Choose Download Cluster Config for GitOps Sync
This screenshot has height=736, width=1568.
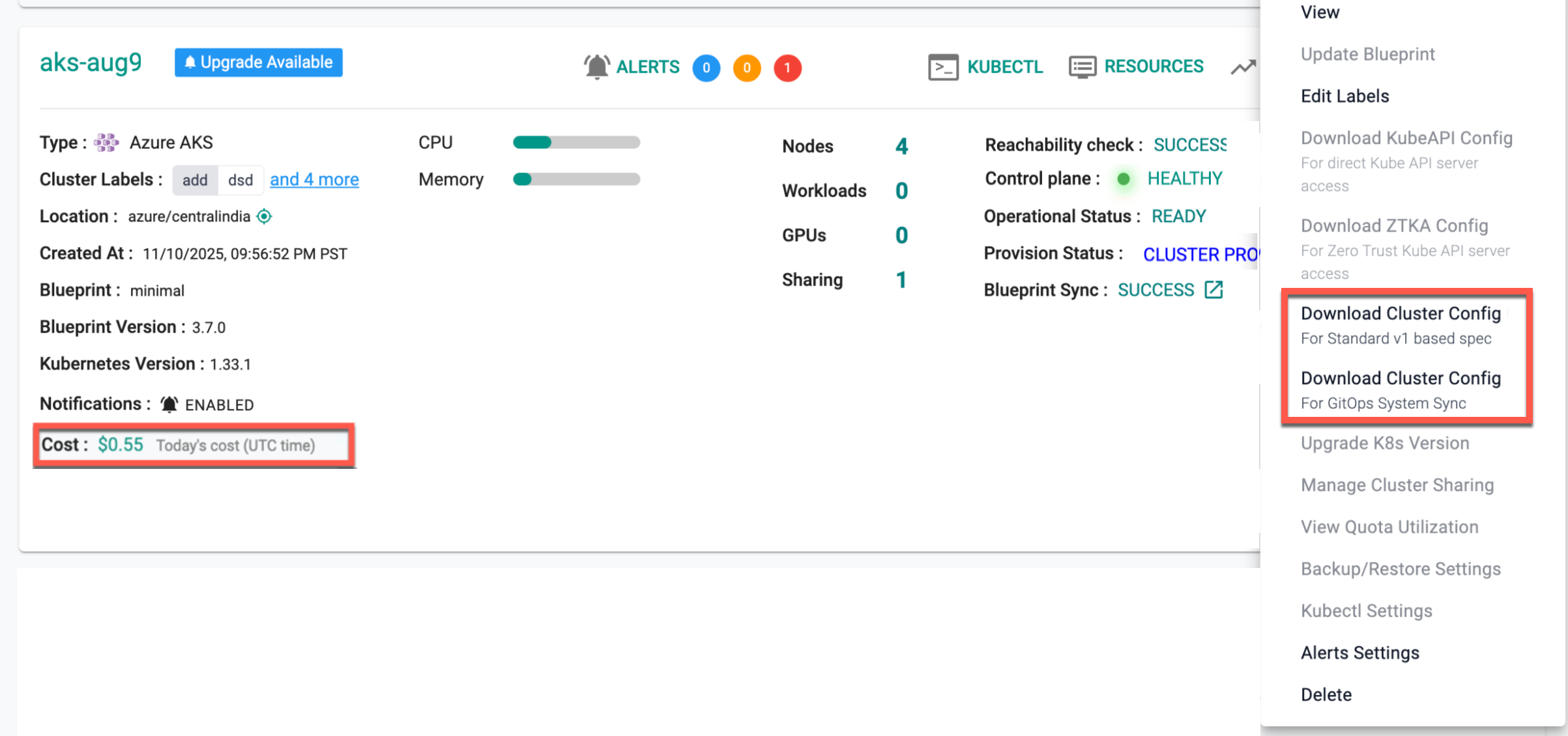(x=1401, y=389)
